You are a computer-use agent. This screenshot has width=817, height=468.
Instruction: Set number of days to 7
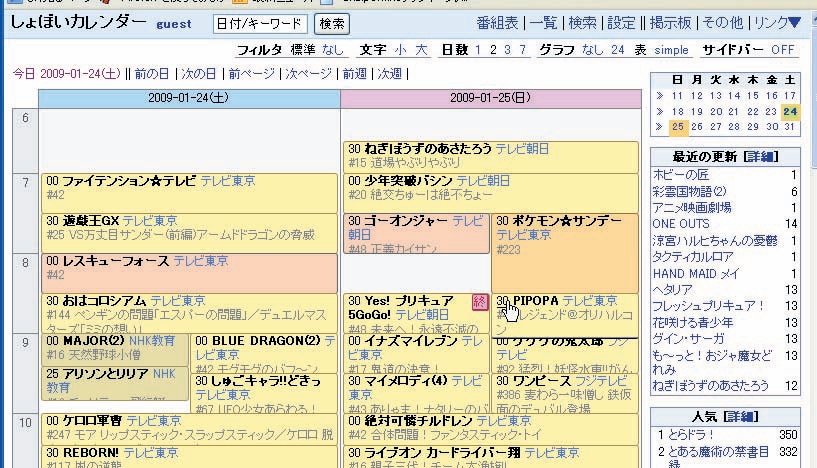point(523,50)
